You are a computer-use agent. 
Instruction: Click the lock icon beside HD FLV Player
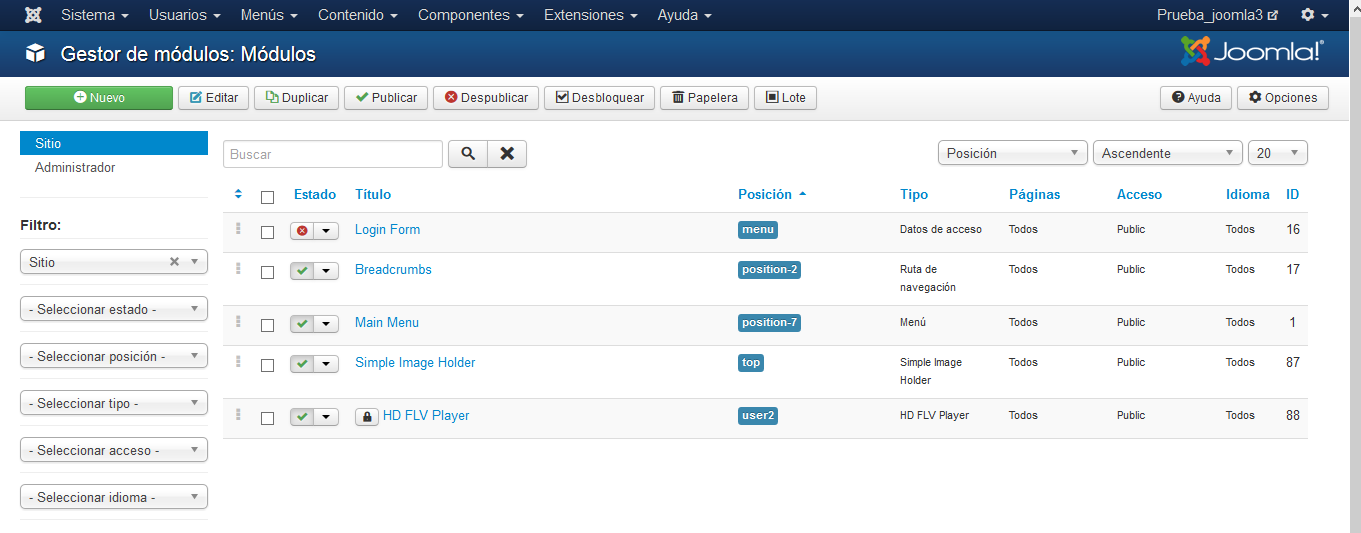(366, 417)
